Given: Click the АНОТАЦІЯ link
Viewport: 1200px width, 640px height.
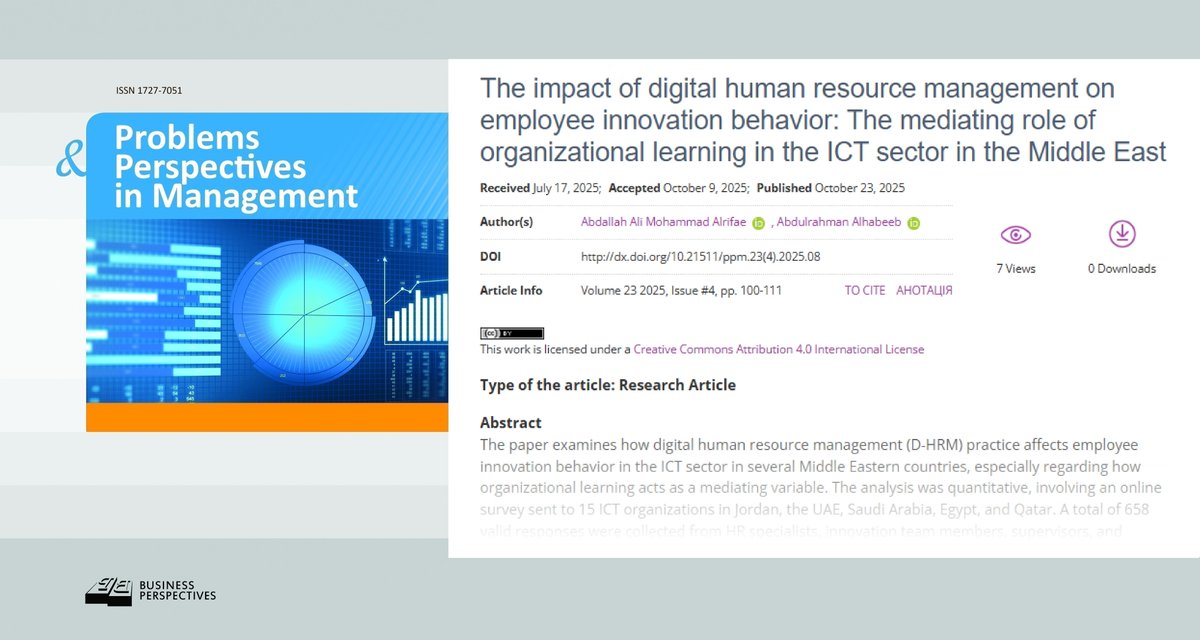Looking at the screenshot, I should [924, 291].
